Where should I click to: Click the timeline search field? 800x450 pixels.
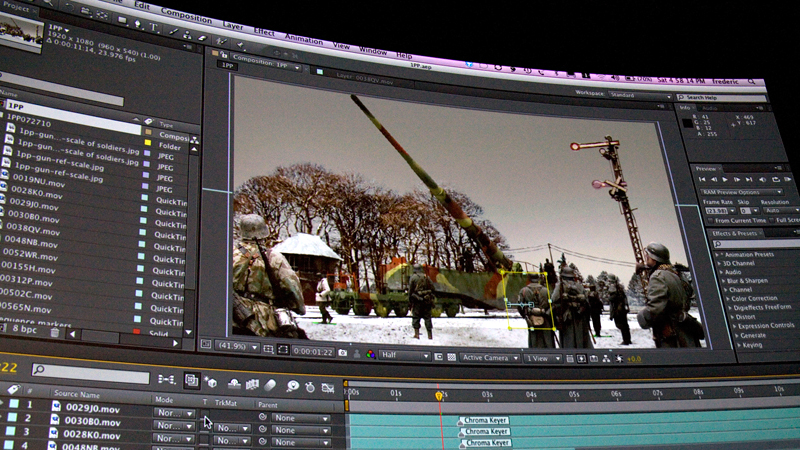[90, 372]
